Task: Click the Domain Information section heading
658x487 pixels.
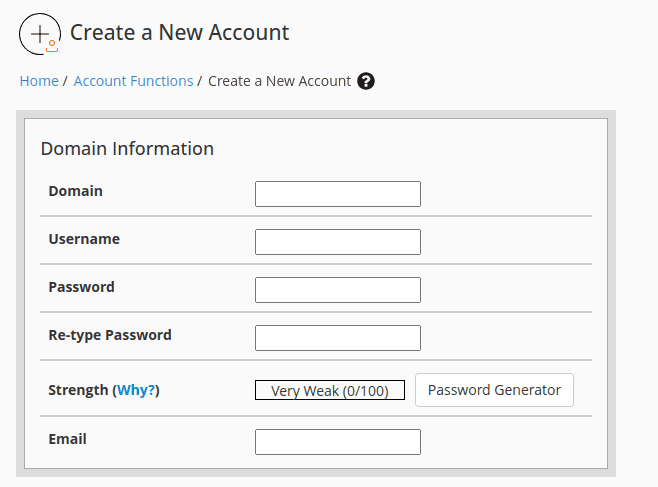Action: point(127,149)
